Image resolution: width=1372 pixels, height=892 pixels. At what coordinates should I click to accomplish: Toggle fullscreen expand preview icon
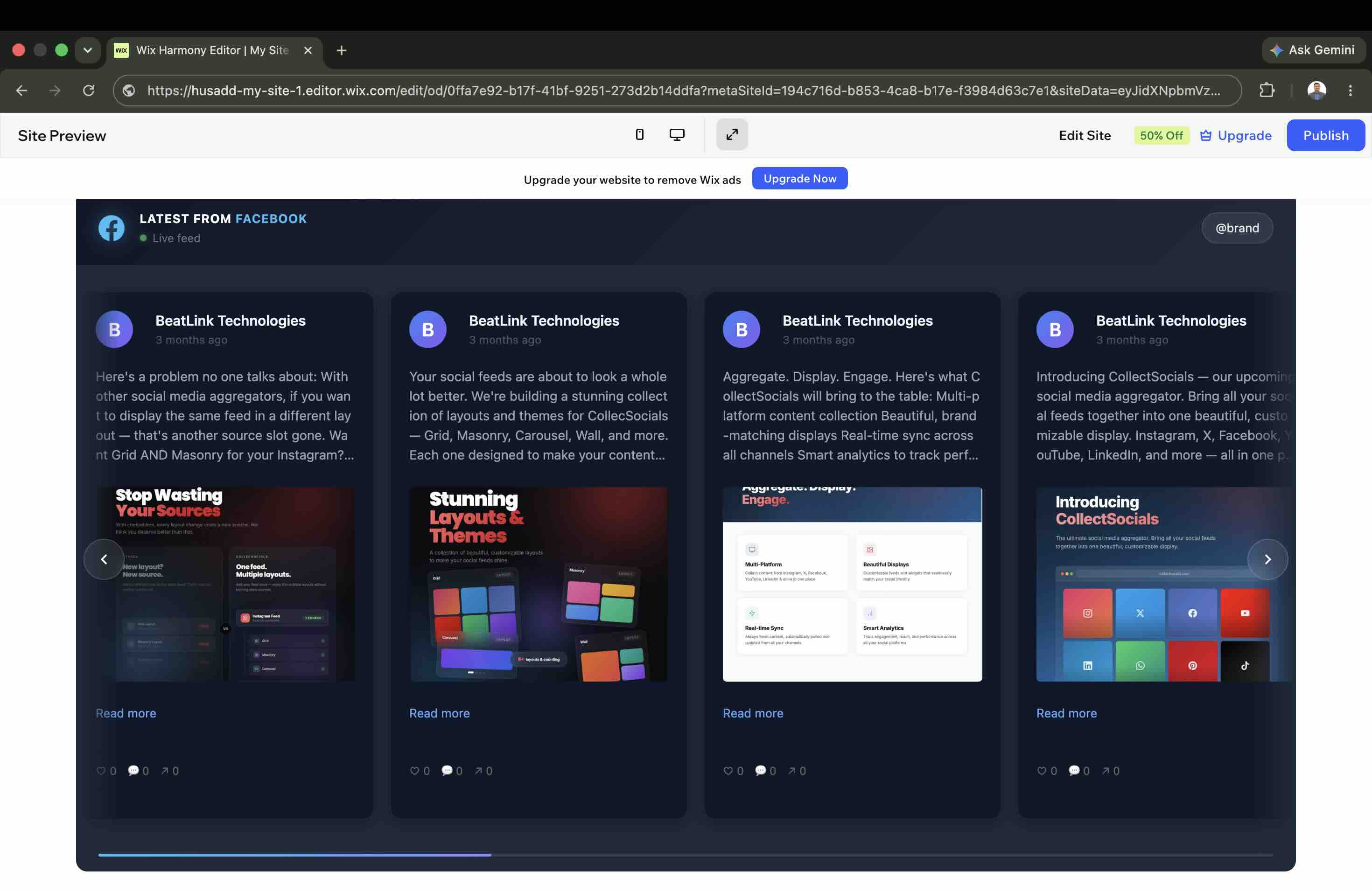732,135
